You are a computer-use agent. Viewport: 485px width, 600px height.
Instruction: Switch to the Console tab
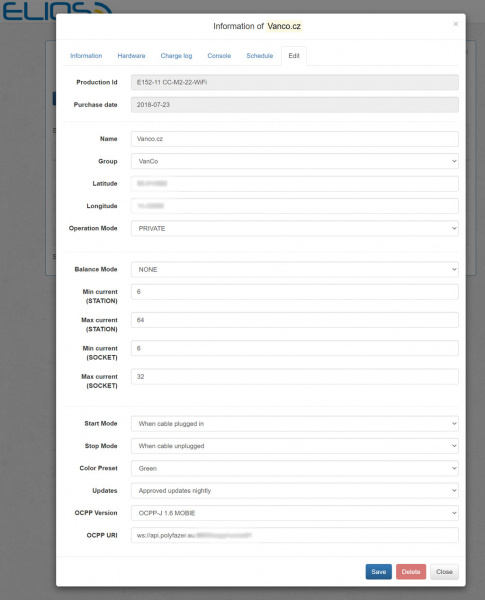tap(219, 56)
